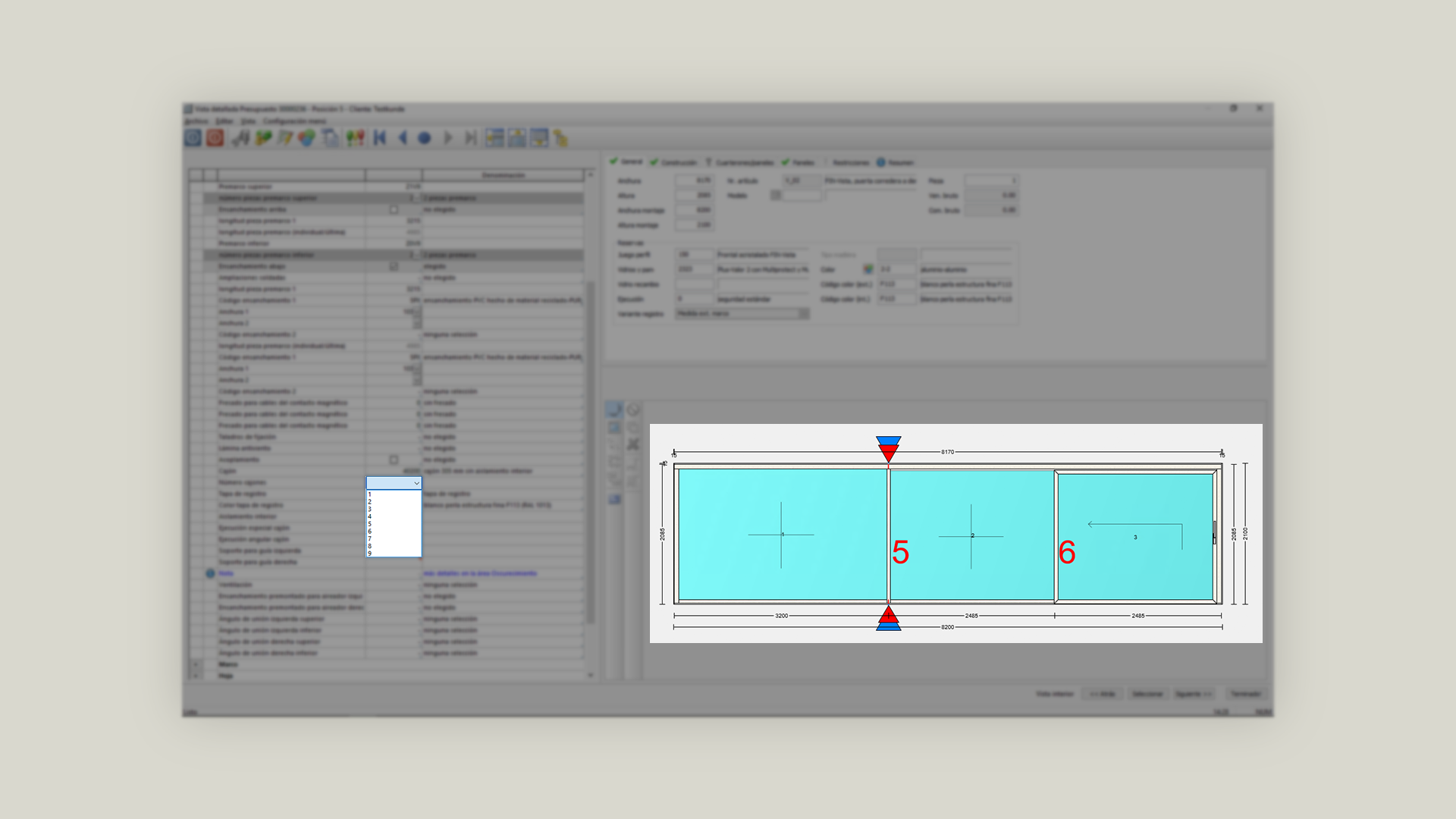Click the bottom red triangle marker in drawing

coord(888,614)
